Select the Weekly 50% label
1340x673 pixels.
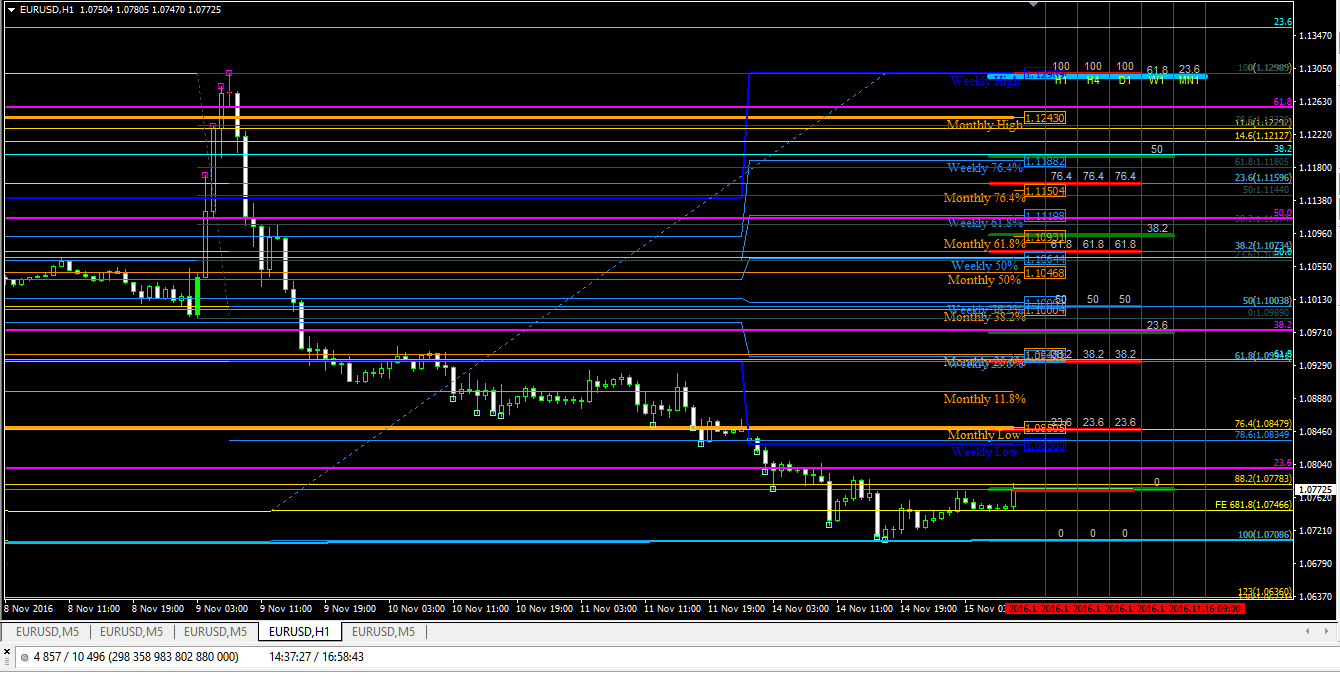tap(985, 266)
